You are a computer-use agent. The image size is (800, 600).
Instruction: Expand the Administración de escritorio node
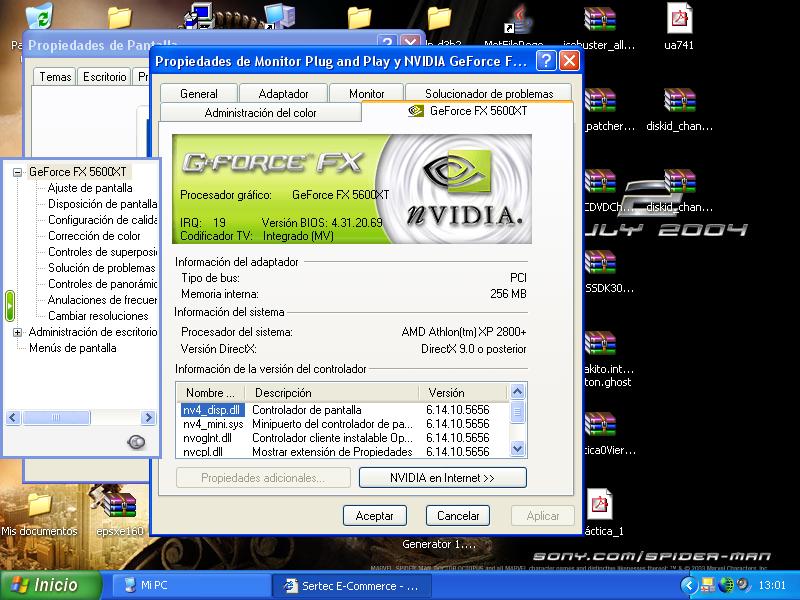pos(17,333)
